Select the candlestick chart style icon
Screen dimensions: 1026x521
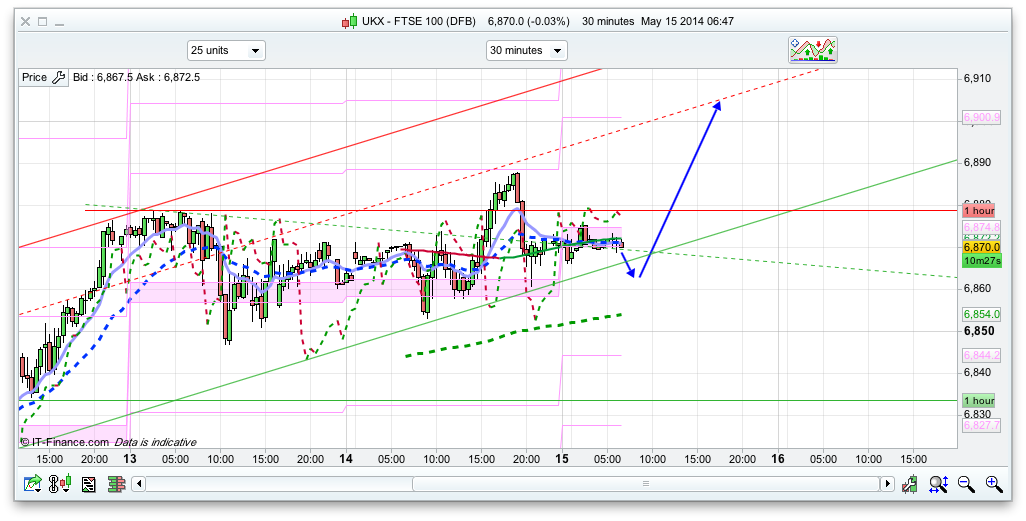click(62, 484)
